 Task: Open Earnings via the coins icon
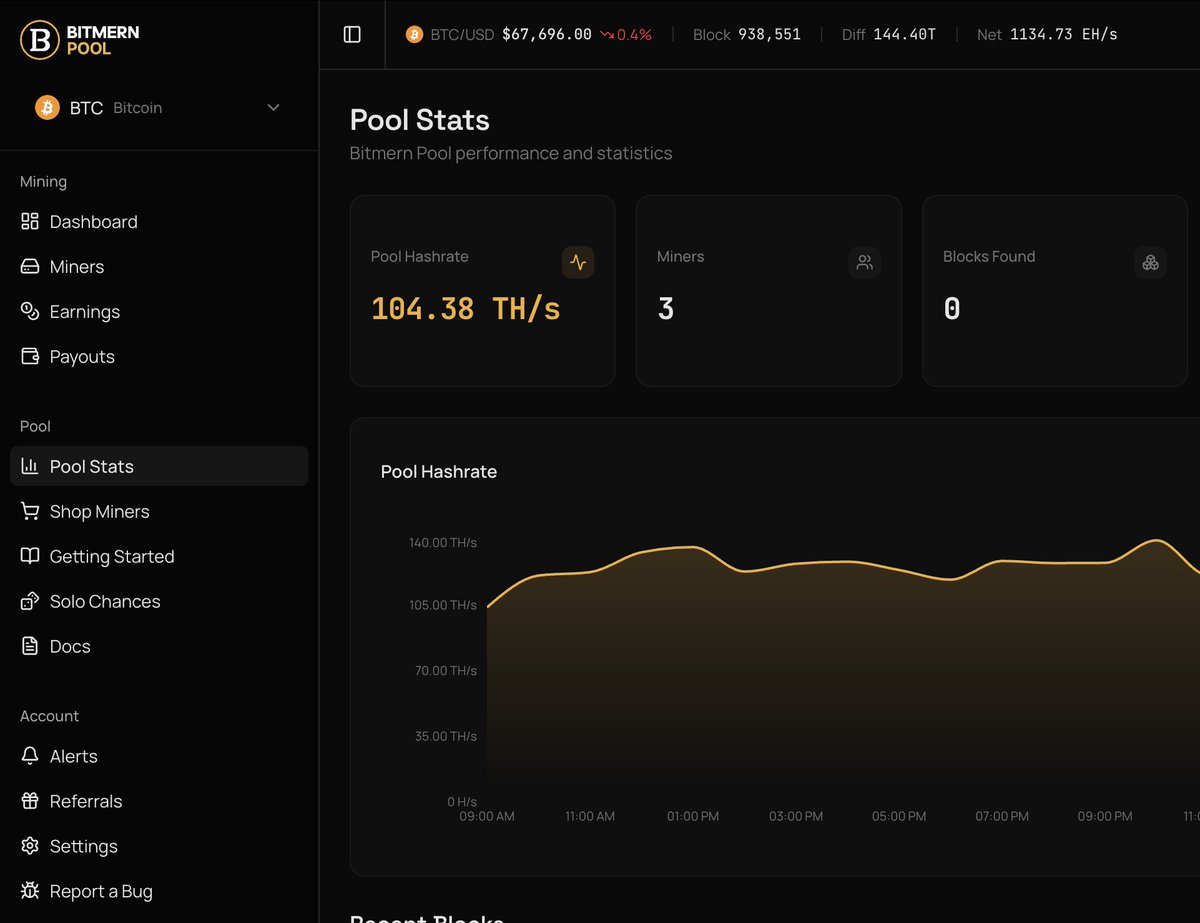(x=29, y=311)
